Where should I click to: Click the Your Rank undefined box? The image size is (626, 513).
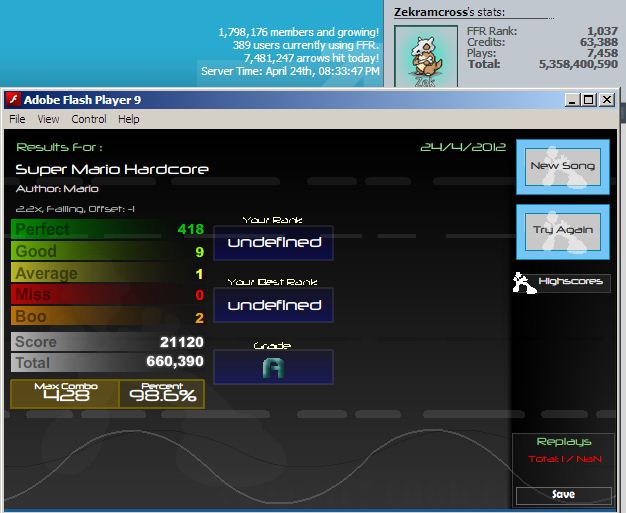273,243
